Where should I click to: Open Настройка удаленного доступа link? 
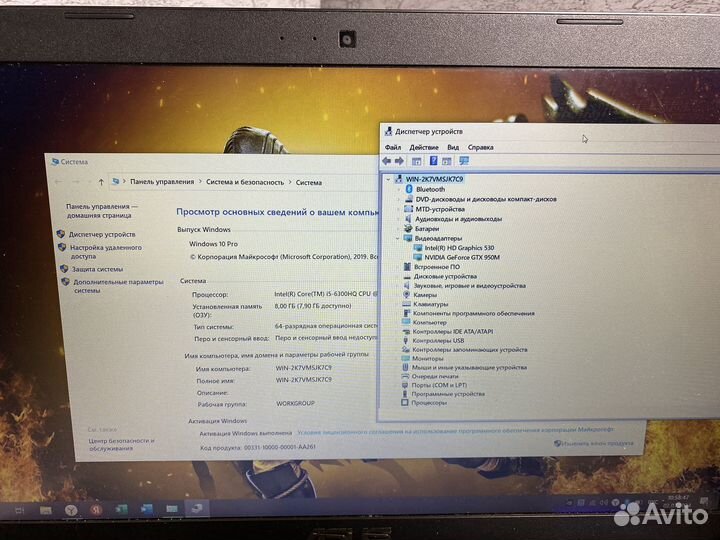(106, 252)
